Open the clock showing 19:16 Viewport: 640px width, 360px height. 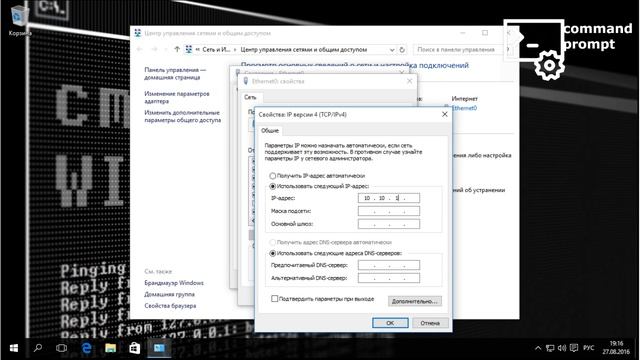(x=616, y=347)
